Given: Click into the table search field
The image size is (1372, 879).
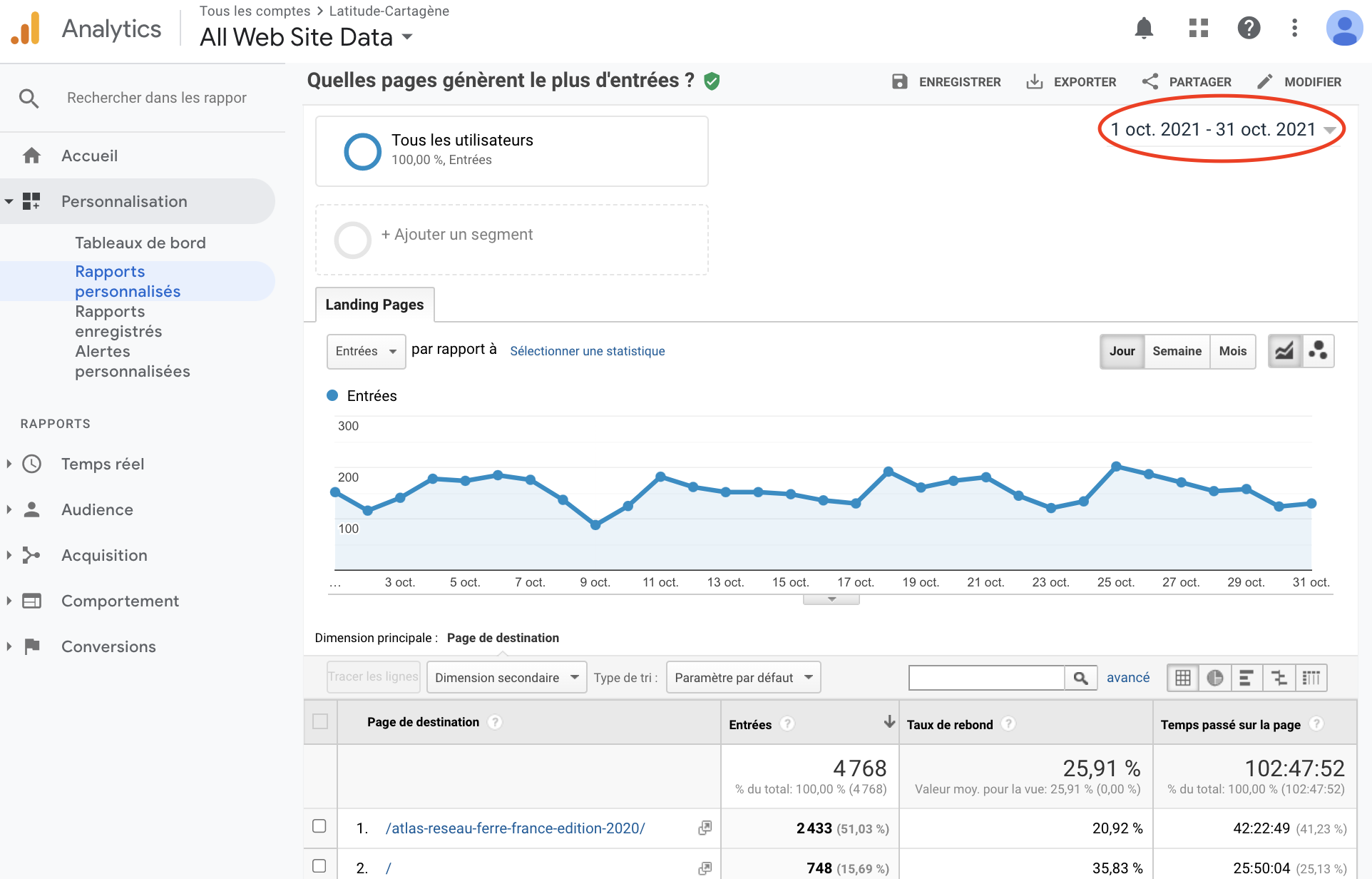Looking at the screenshot, I should click(986, 678).
